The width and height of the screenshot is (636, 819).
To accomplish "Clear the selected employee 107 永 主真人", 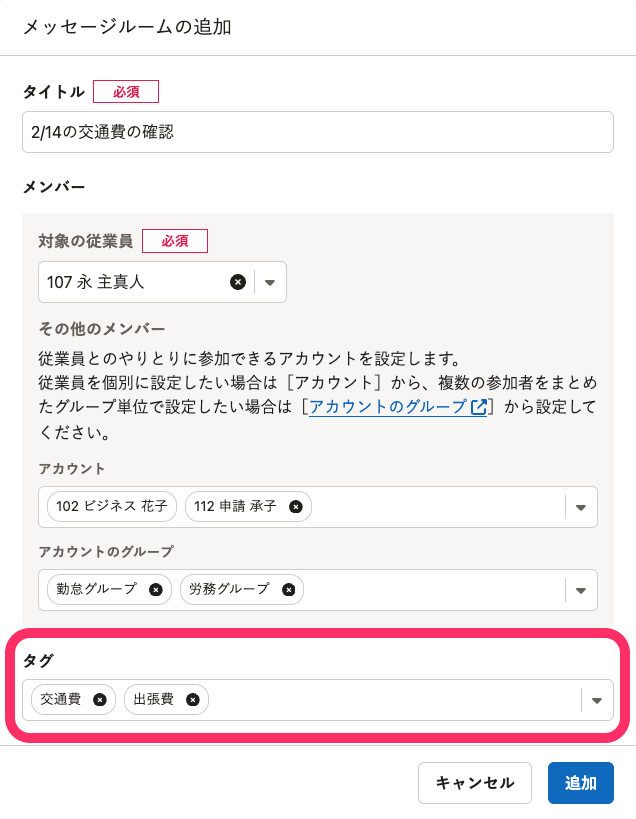I will click(x=238, y=282).
